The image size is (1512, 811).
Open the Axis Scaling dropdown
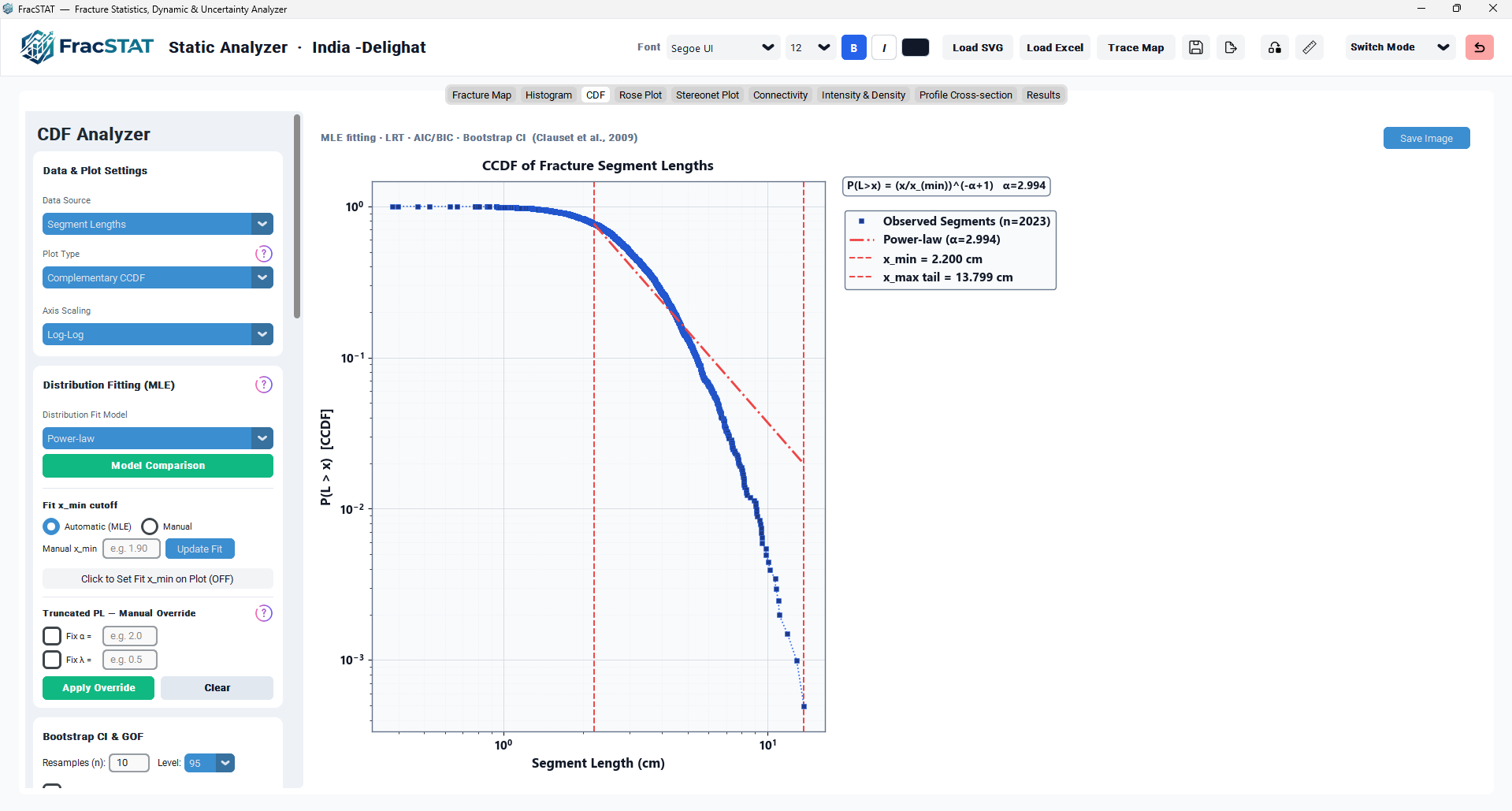(158, 334)
